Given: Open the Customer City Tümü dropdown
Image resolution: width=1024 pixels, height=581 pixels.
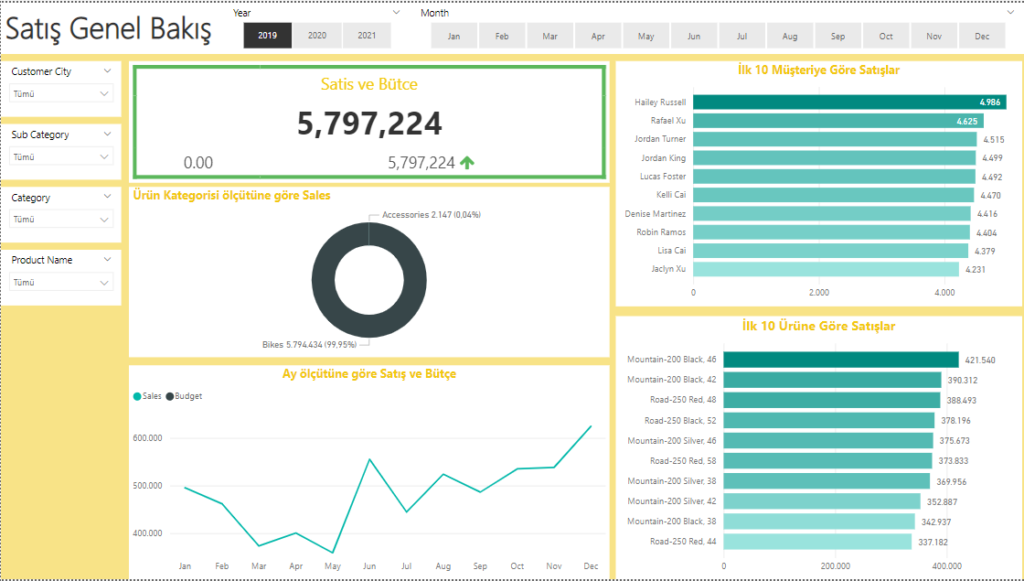Looking at the screenshot, I should pos(61,94).
